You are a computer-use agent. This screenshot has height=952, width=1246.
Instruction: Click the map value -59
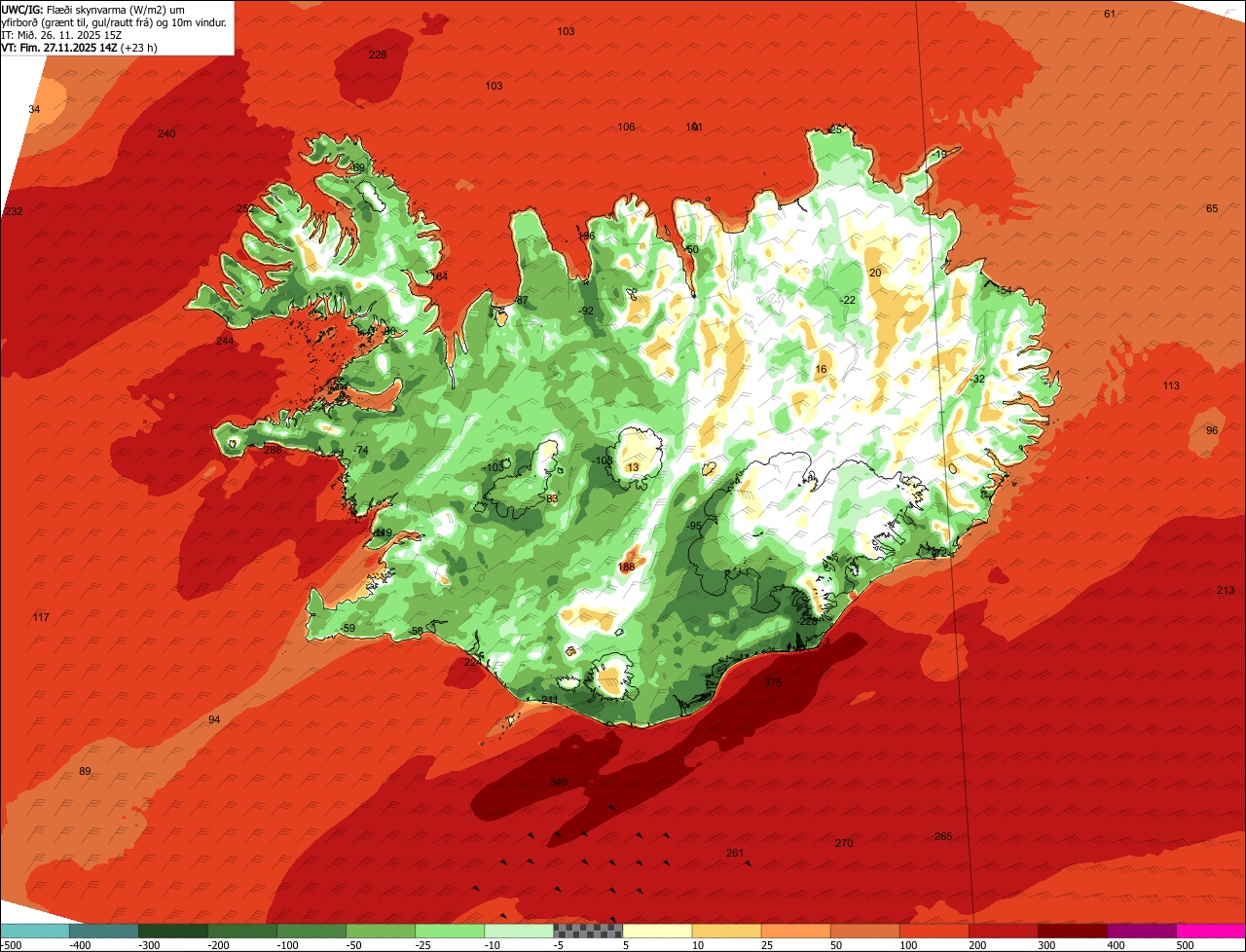348,628
